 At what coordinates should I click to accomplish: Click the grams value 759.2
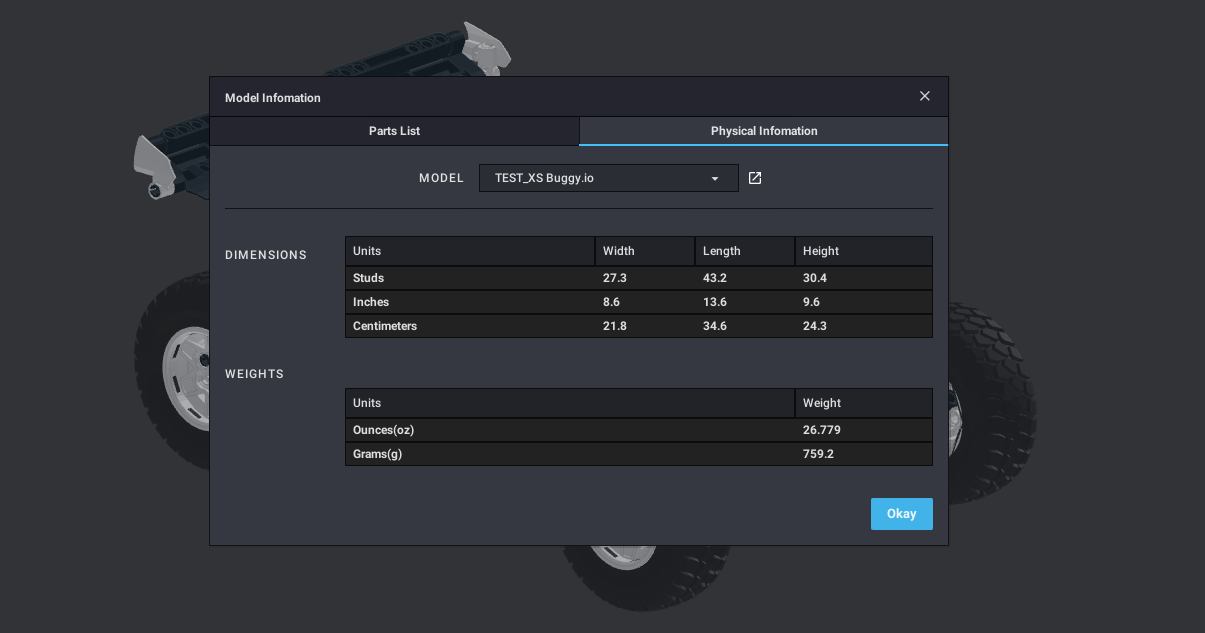818,454
